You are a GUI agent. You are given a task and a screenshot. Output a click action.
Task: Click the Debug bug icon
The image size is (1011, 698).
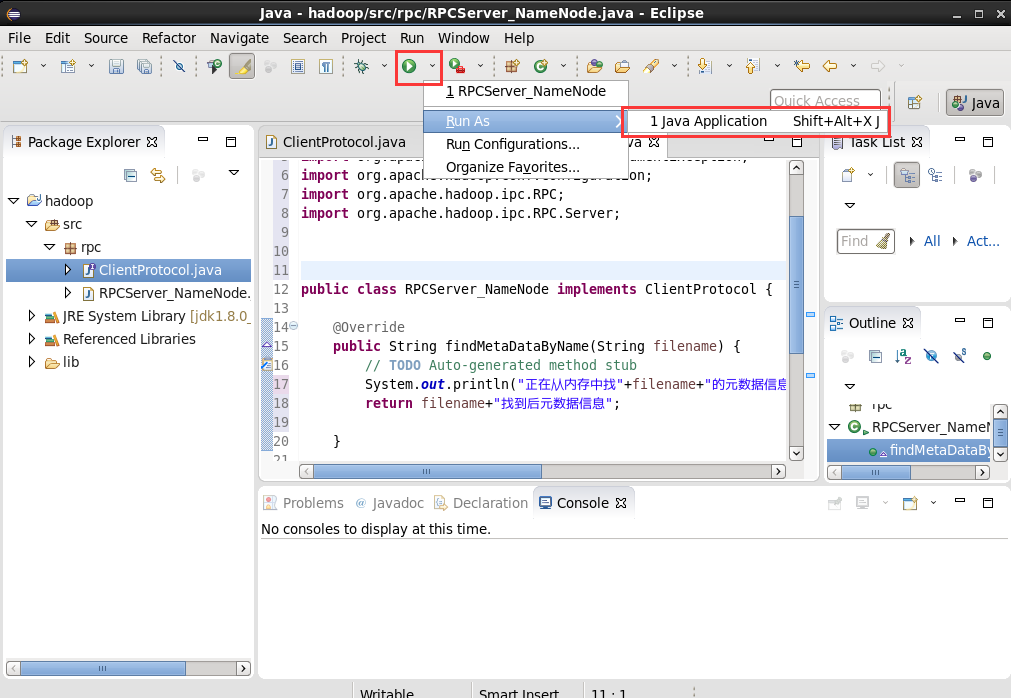coord(362,66)
